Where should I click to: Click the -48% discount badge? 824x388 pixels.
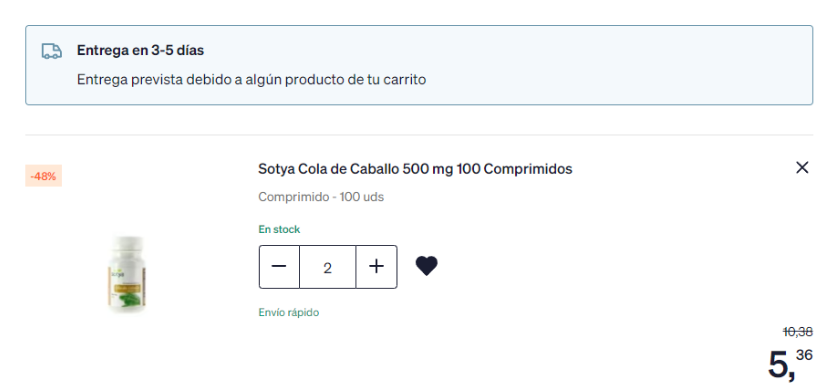(44, 176)
